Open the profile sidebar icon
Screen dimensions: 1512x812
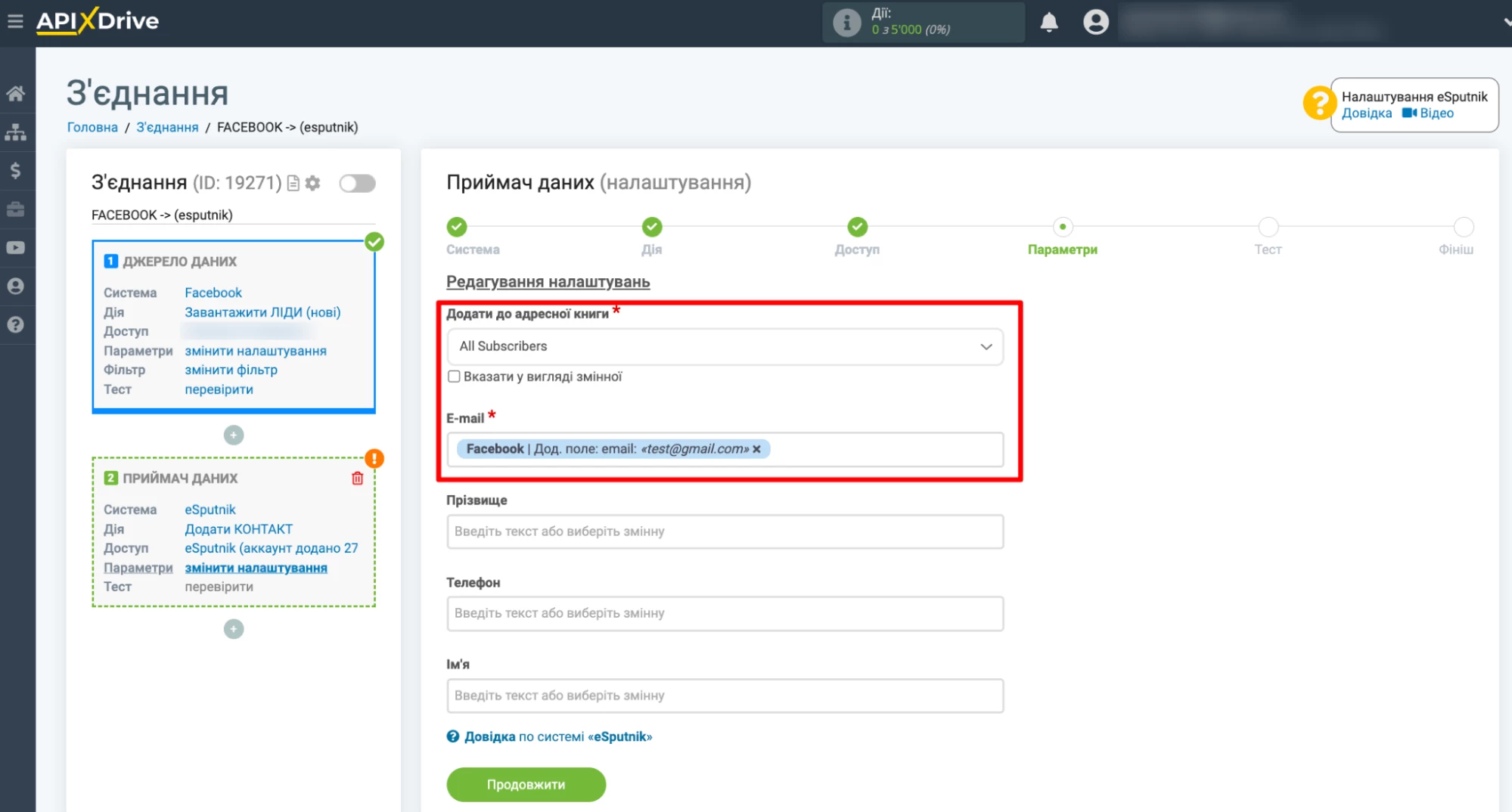pyautogui.click(x=16, y=287)
